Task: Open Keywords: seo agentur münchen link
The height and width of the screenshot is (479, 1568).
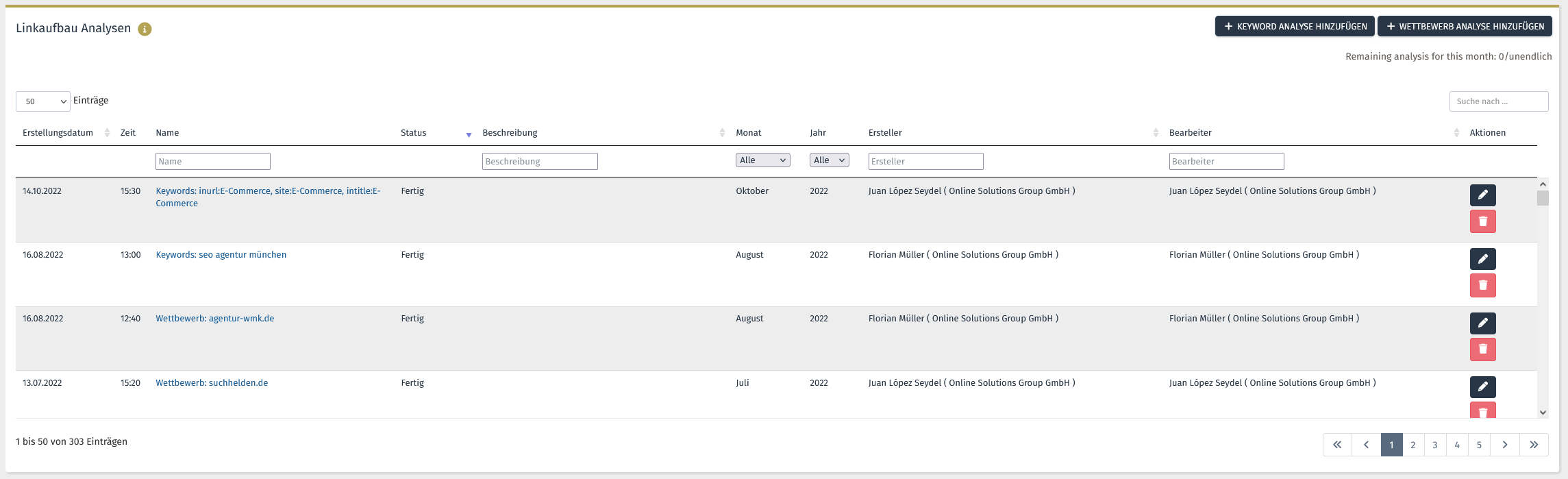Action: click(x=221, y=255)
